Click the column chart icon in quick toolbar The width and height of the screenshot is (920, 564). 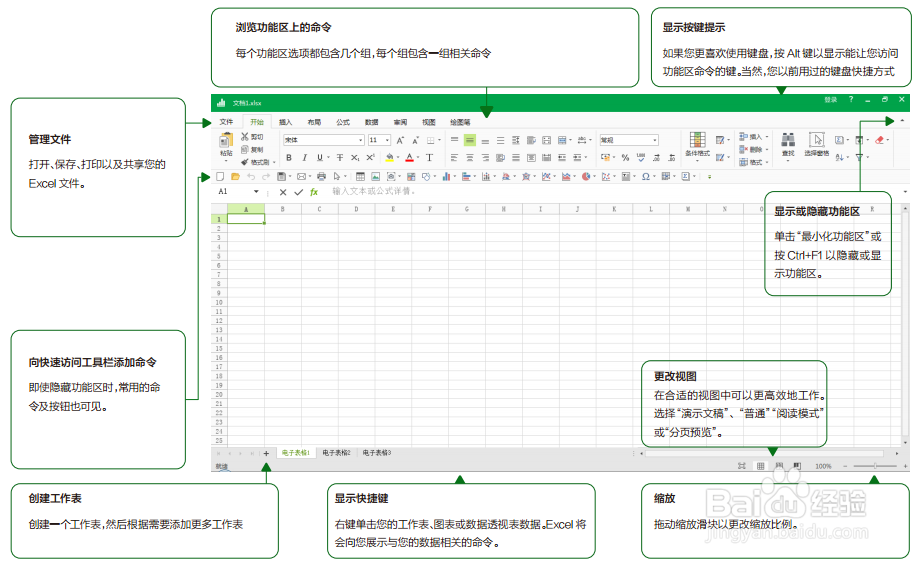[x=446, y=176]
